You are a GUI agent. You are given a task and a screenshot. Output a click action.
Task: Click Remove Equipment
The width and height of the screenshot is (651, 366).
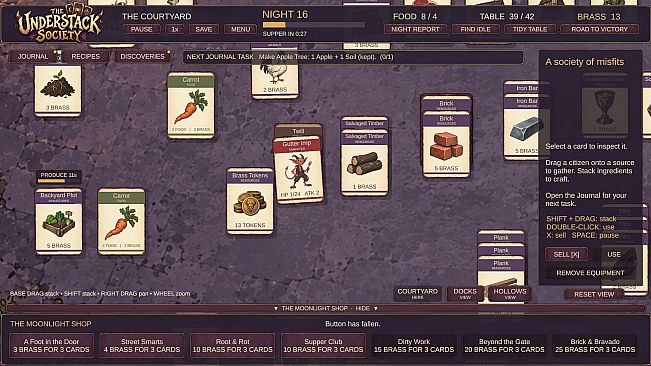click(x=590, y=273)
